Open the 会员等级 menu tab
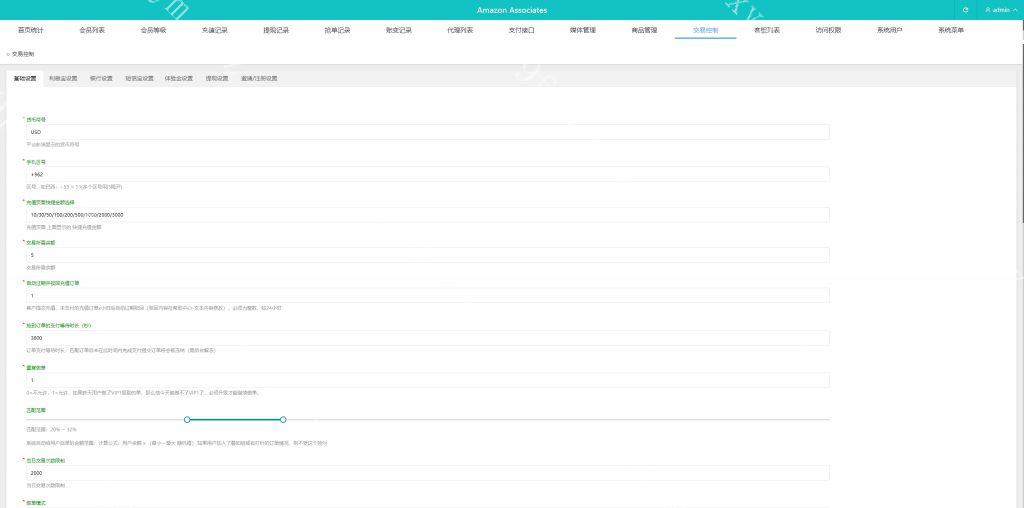This screenshot has width=1024, height=508. (x=153, y=30)
